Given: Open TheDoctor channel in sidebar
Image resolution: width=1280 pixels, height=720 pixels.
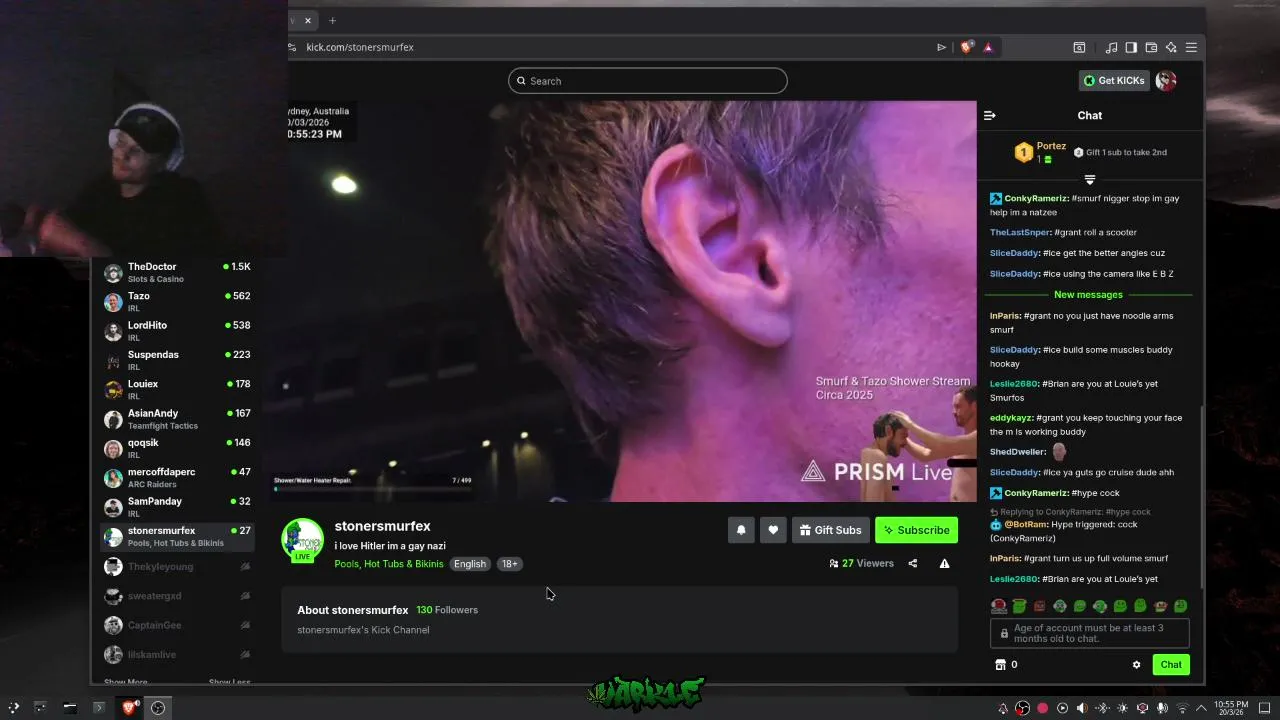Looking at the screenshot, I should pos(177,272).
